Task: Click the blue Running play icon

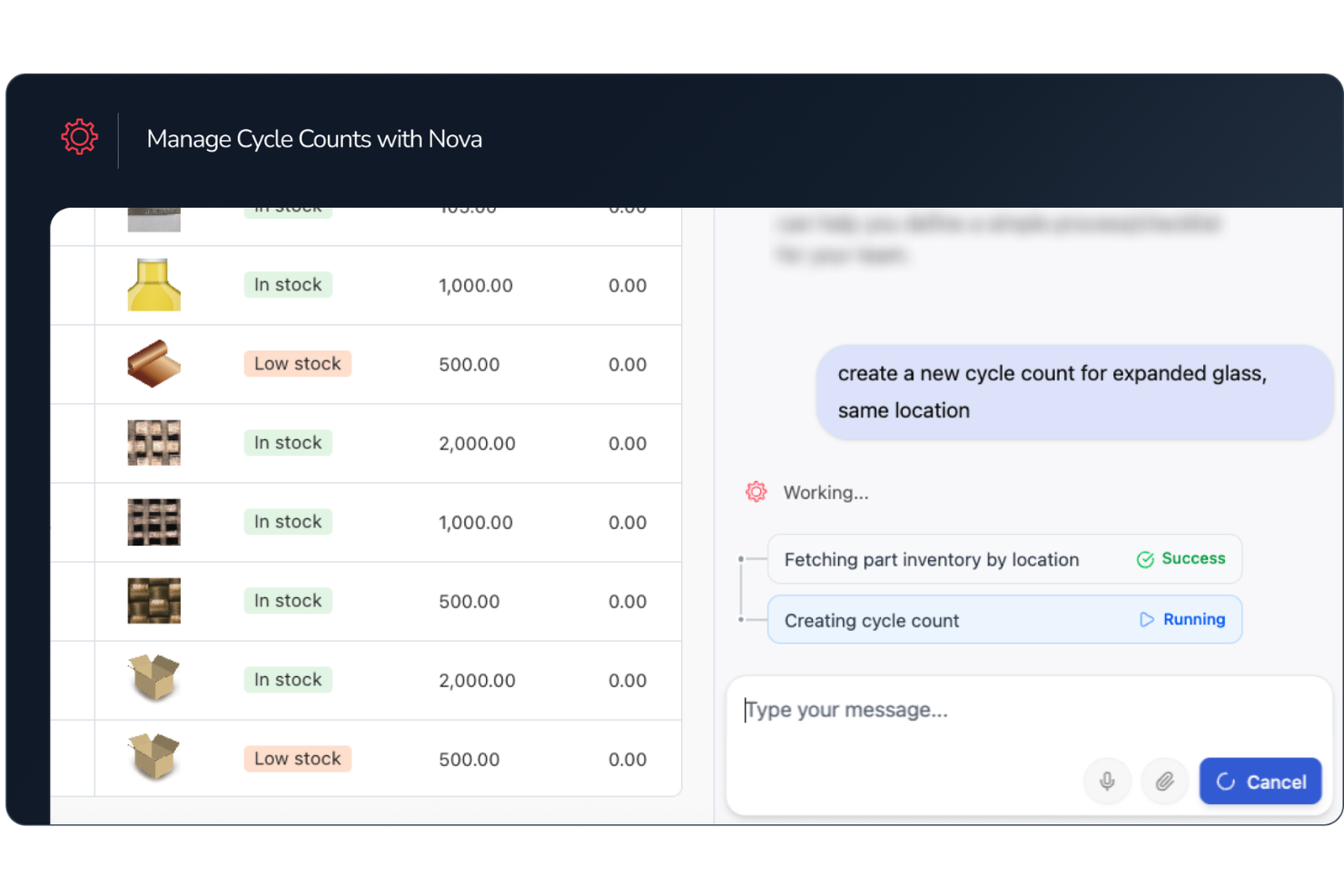Action: click(x=1146, y=619)
